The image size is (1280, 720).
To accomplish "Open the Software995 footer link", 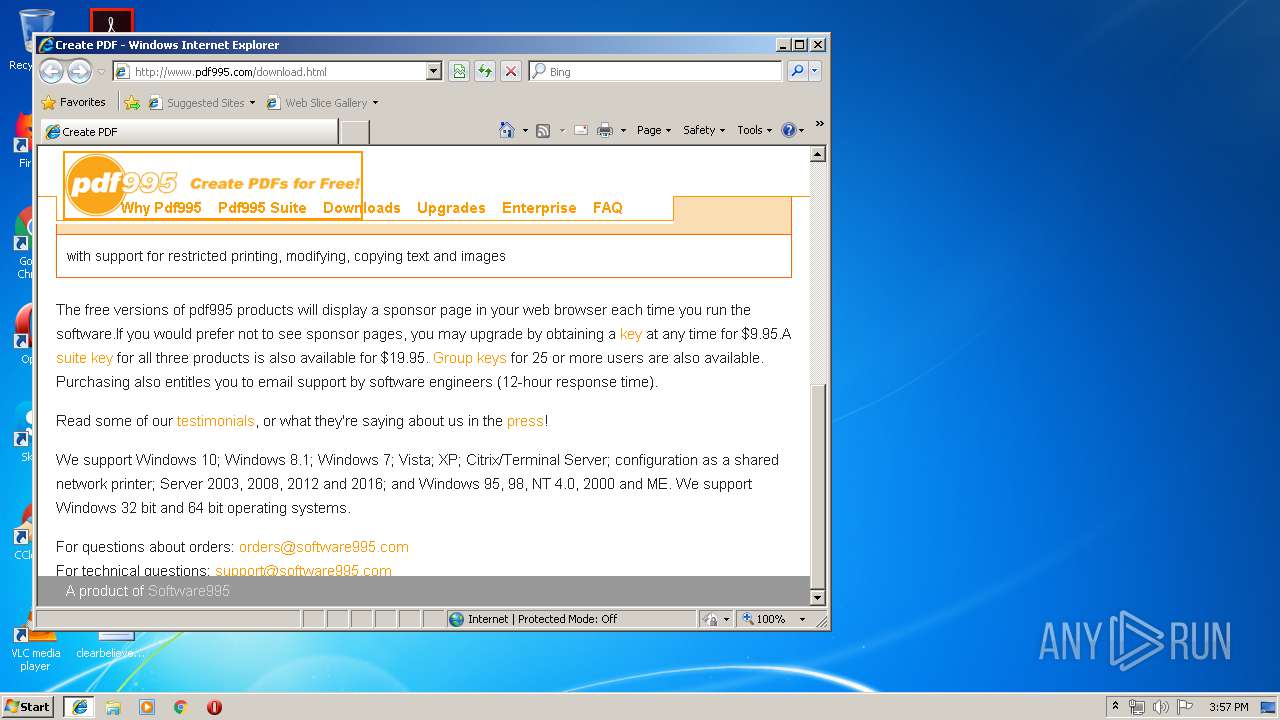I will click(188, 591).
